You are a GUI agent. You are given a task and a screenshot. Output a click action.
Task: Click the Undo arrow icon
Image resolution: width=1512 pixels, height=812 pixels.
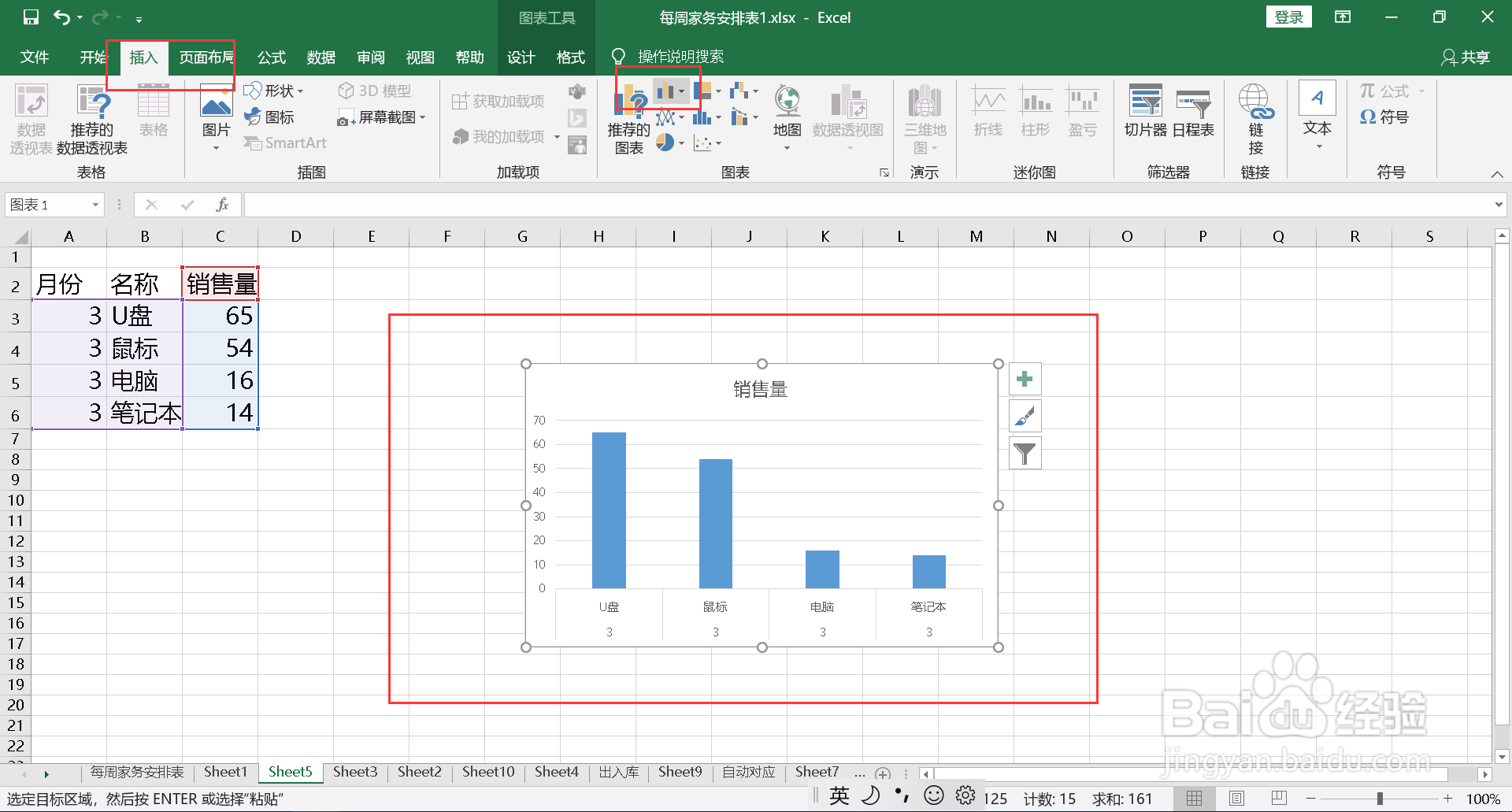click(x=62, y=17)
